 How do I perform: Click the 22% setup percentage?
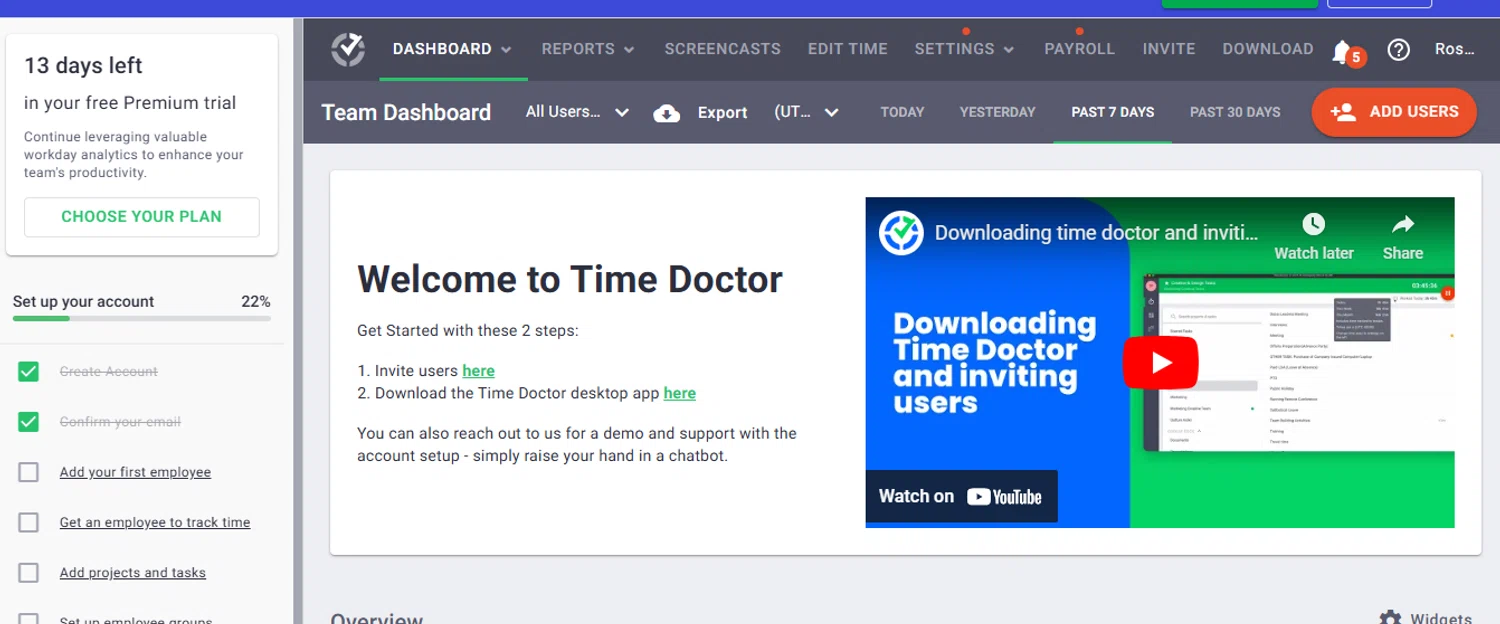[256, 302]
